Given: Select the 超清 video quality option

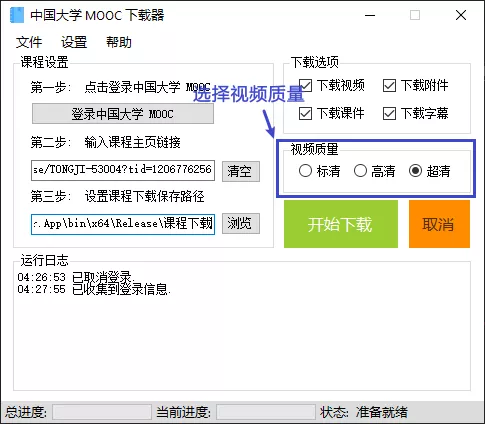Looking at the screenshot, I should point(415,171).
